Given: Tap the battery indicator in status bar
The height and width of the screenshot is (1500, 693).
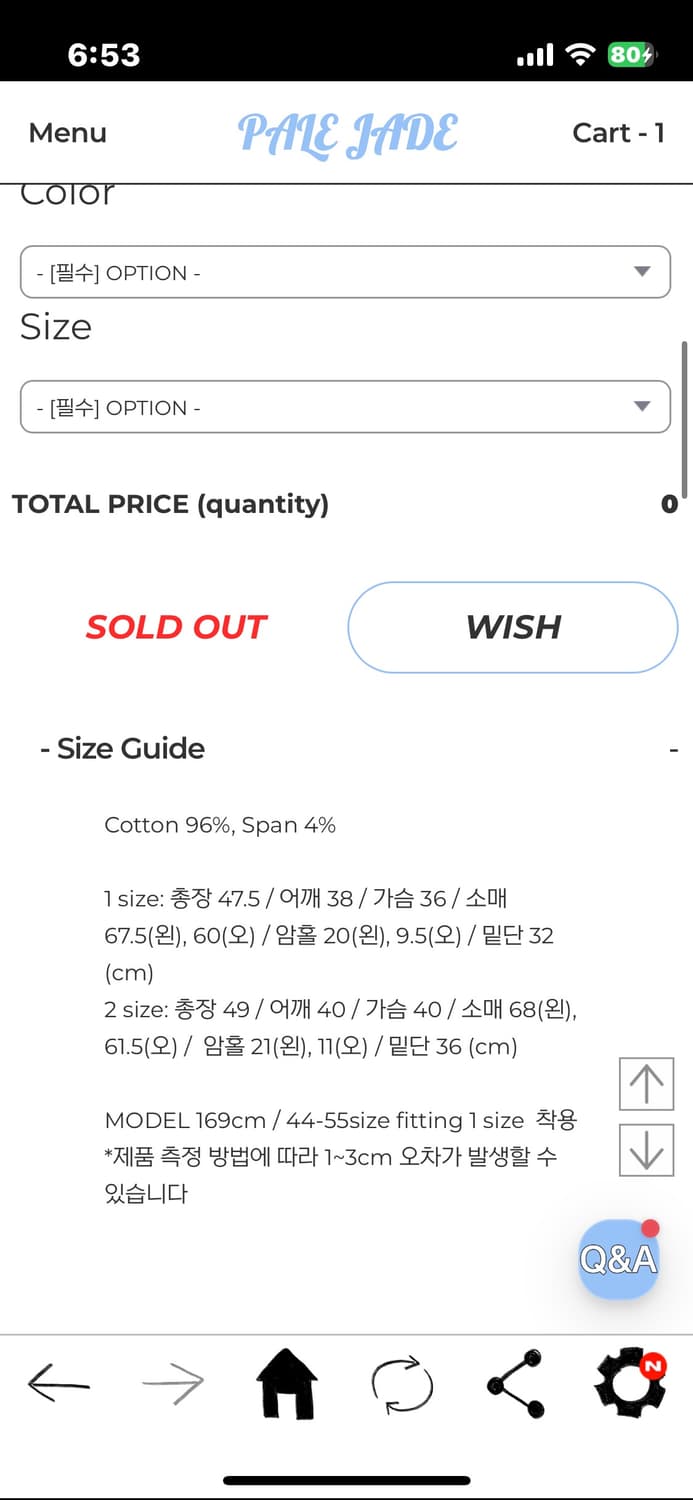Looking at the screenshot, I should tap(631, 54).
